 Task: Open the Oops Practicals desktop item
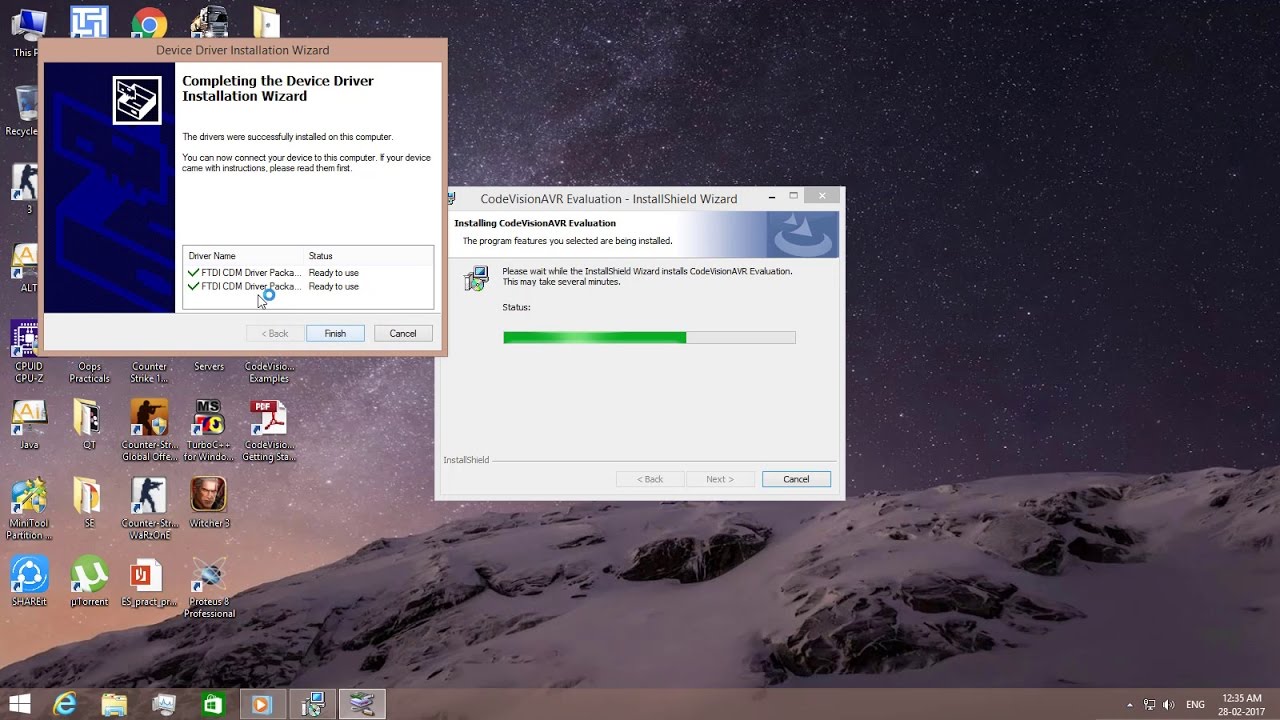coord(89,372)
